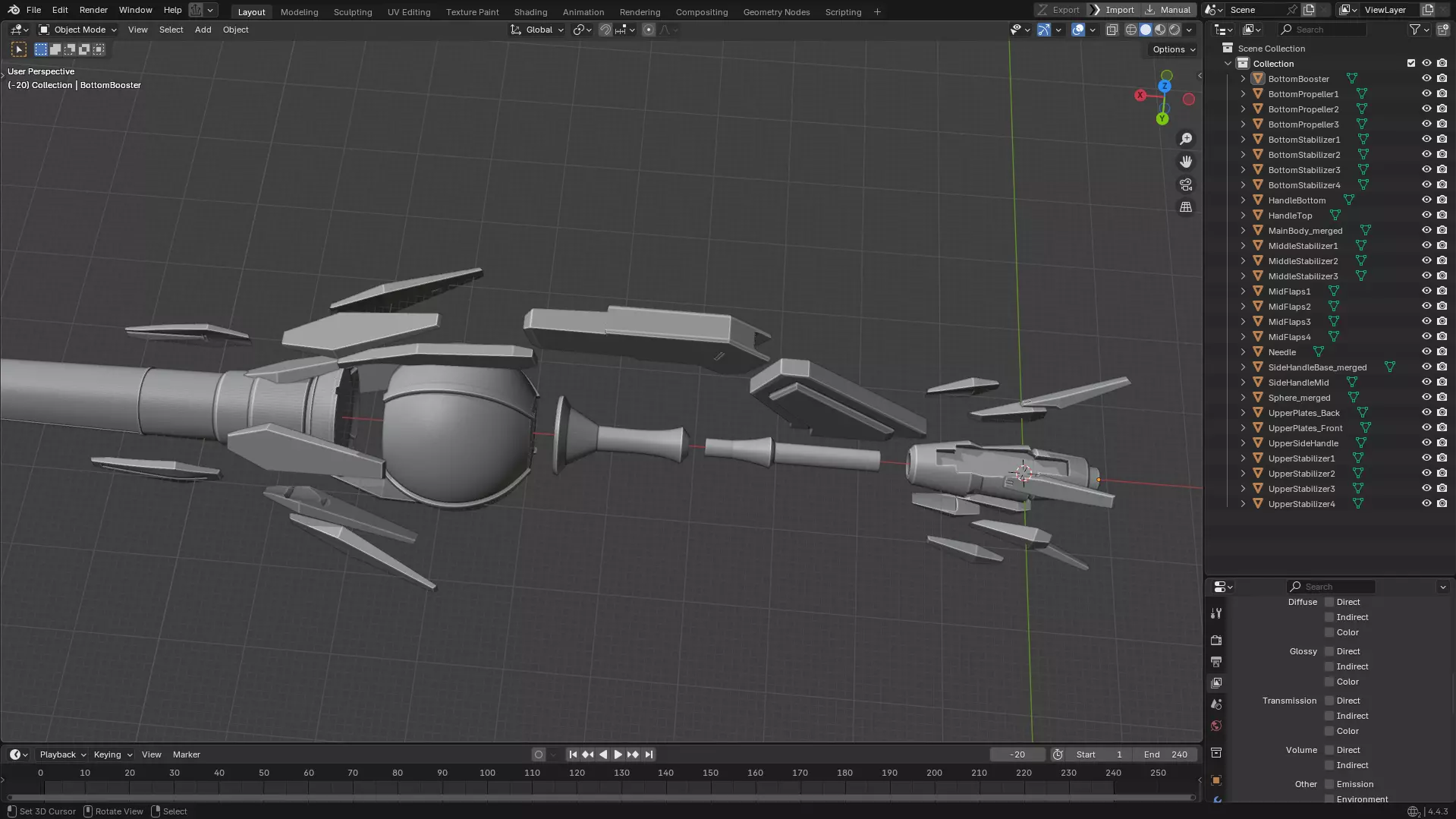1456x819 pixels.
Task: Open the Keying dropdown in the timeline
Action: (x=112, y=754)
